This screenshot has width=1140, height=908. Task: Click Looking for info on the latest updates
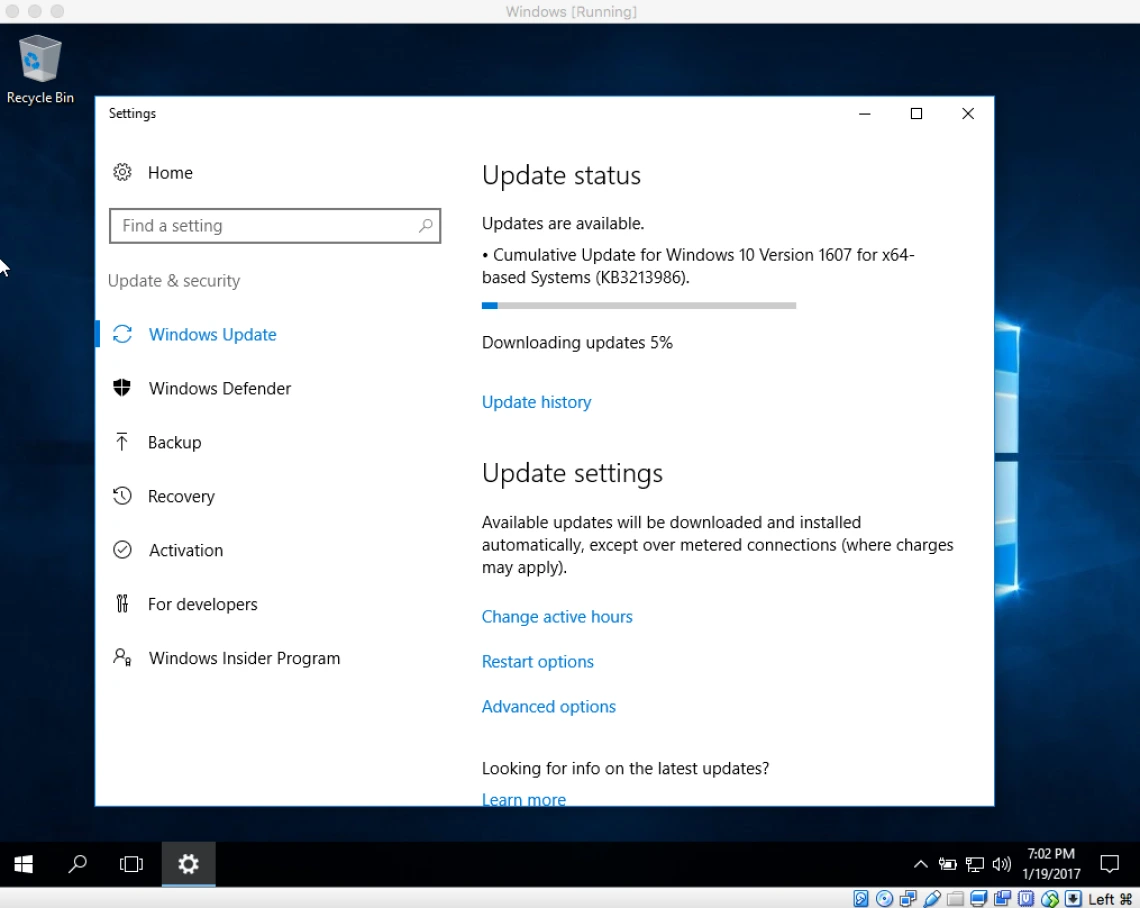625,768
